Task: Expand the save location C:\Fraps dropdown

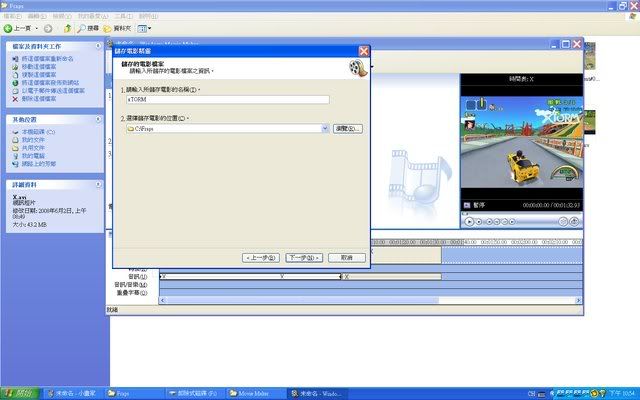Action: (327, 129)
